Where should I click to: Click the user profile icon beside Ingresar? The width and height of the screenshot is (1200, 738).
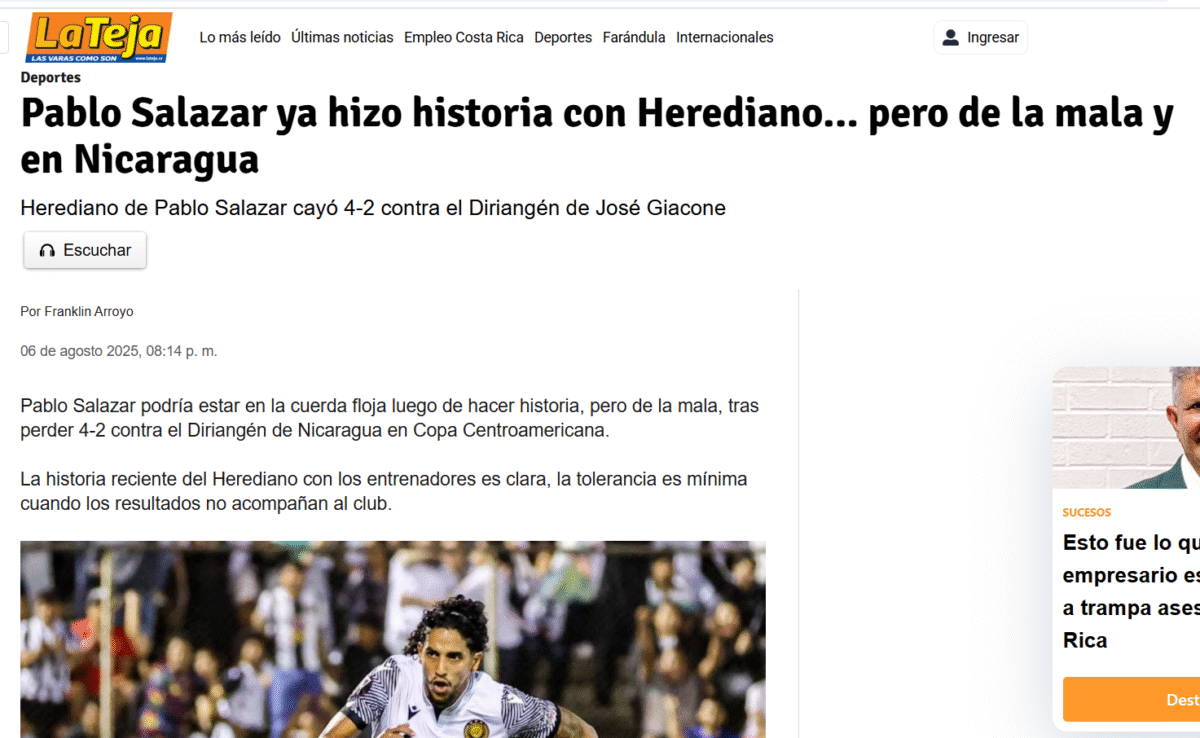click(951, 38)
